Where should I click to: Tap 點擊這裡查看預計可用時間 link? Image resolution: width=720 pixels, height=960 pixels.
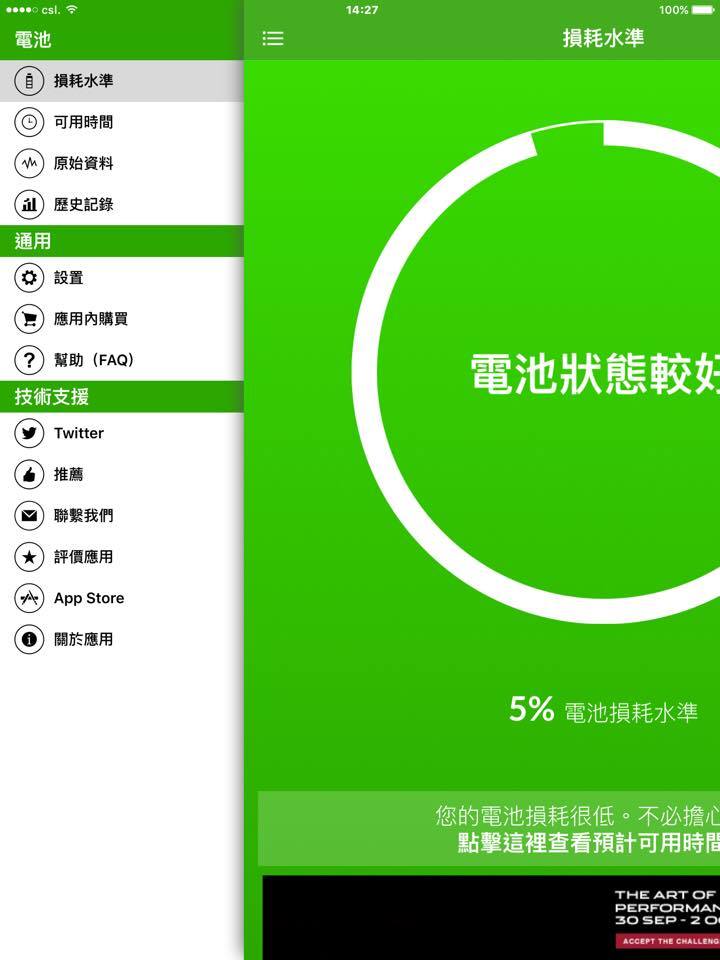coord(588,842)
